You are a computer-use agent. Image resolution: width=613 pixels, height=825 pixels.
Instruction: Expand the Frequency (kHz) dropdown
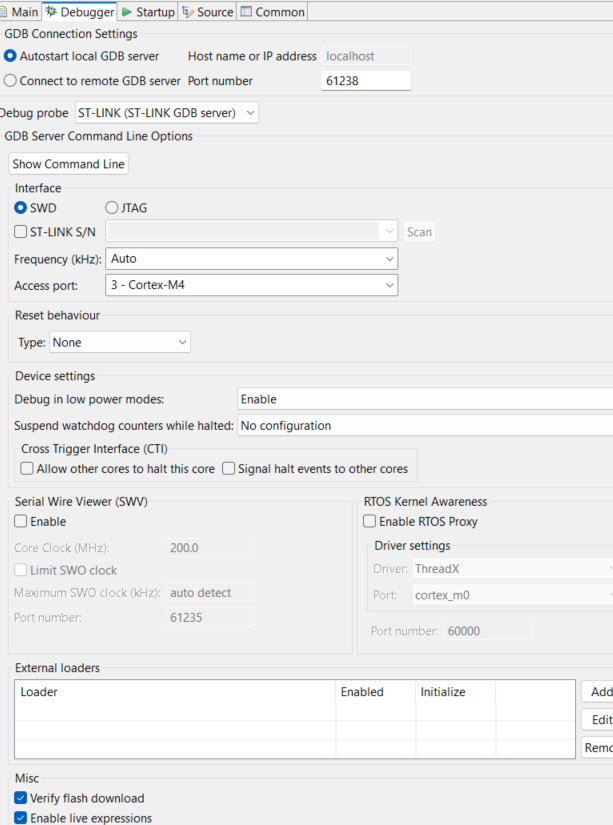(x=251, y=259)
